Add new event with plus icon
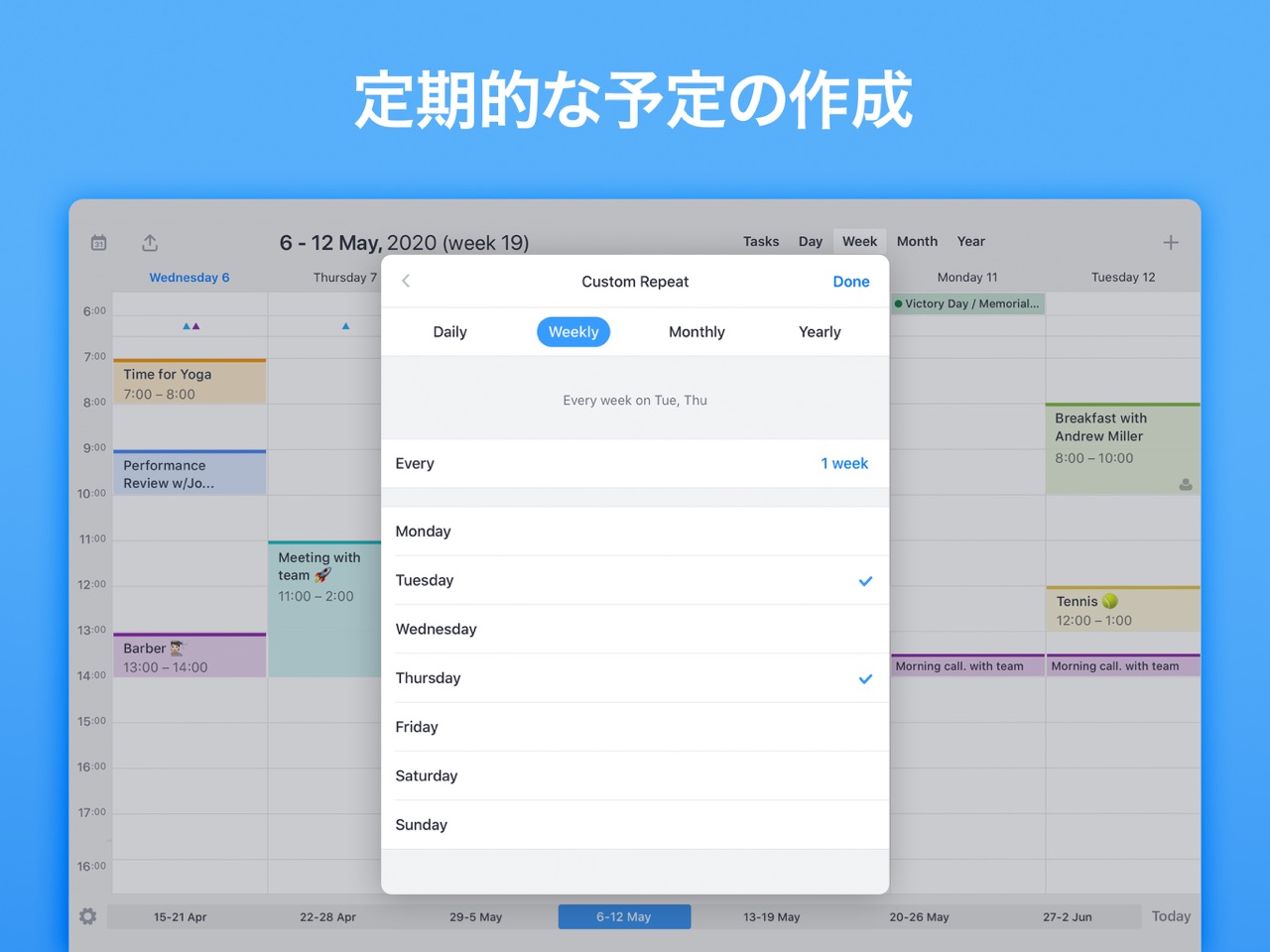Viewport: 1270px width, 952px height. click(x=1171, y=242)
